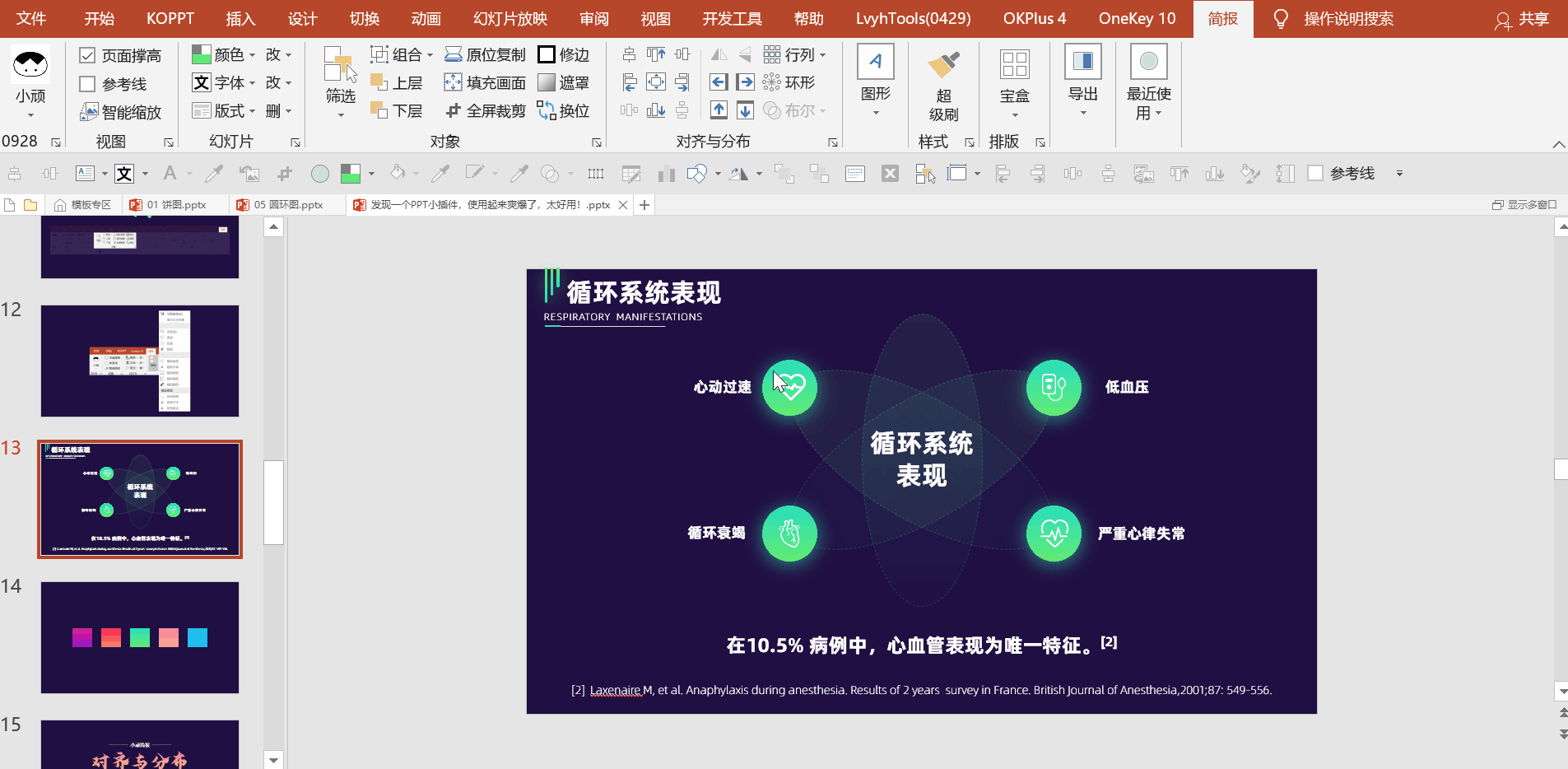This screenshot has width=1568, height=769.
Task: Toggle the 参考线 checkbox in quick toolbar
Action: pos(1315,174)
